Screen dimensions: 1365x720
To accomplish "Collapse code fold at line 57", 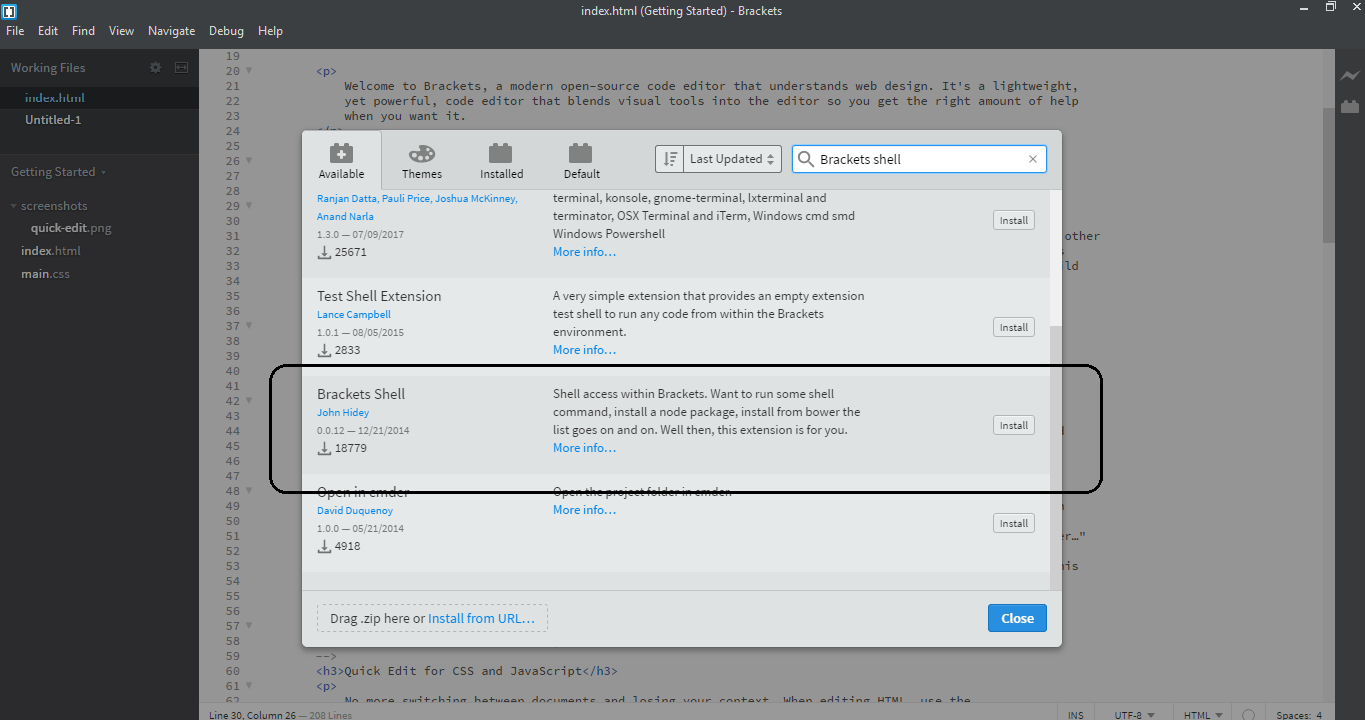I will point(249,626).
